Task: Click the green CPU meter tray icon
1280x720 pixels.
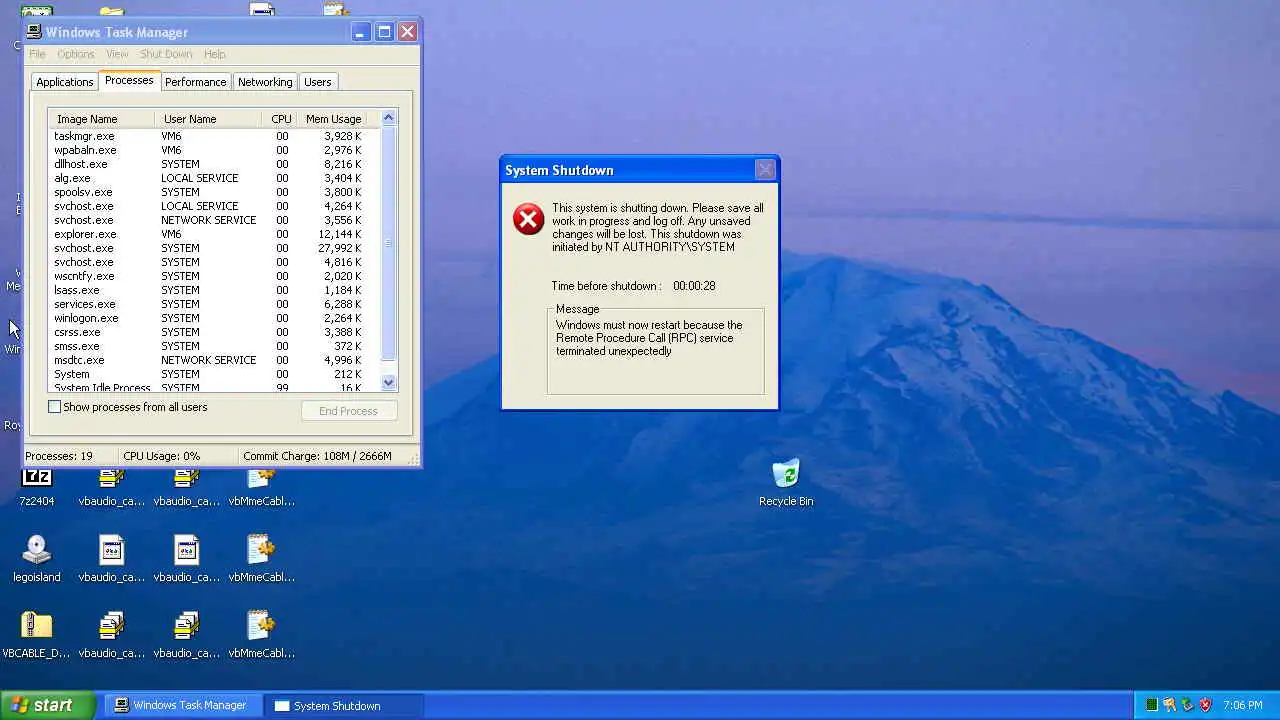Action: [x=1151, y=705]
